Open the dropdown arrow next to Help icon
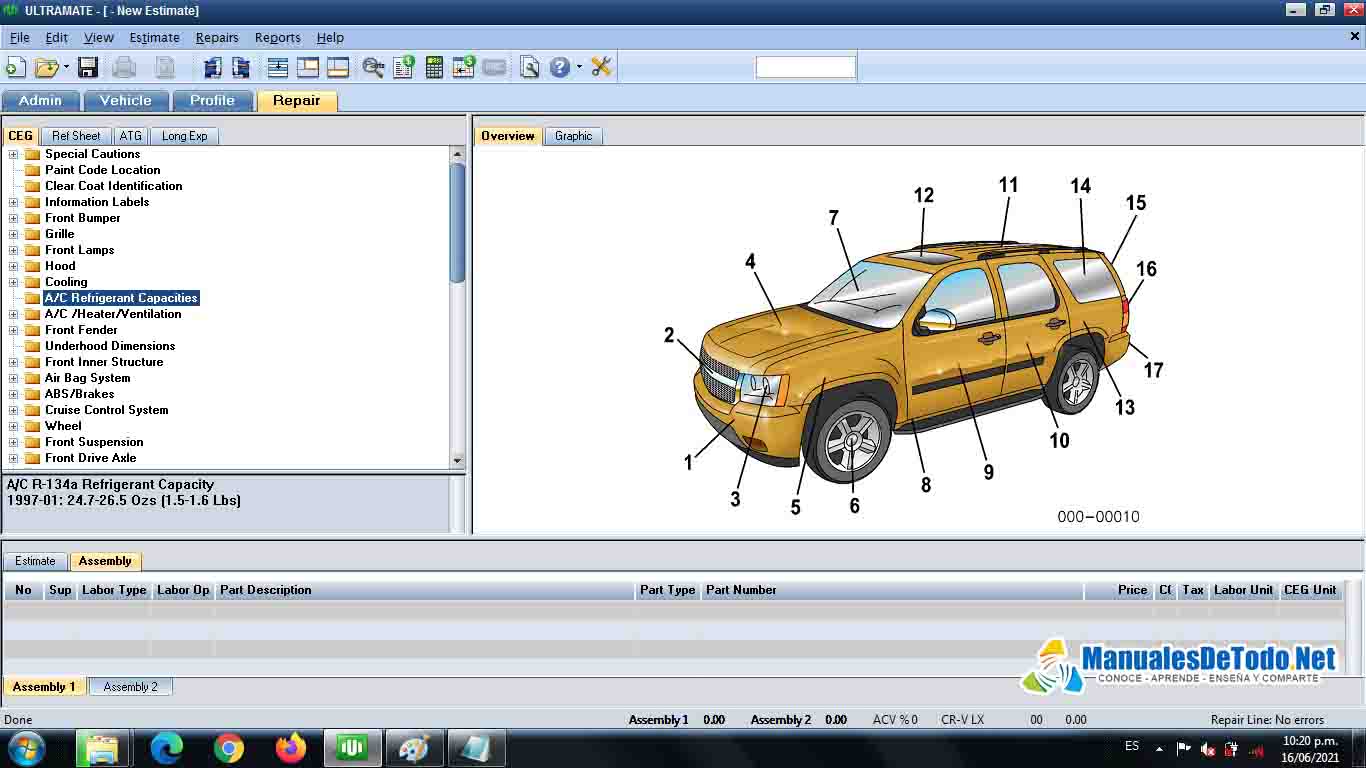The image size is (1366, 768). (x=579, y=67)
